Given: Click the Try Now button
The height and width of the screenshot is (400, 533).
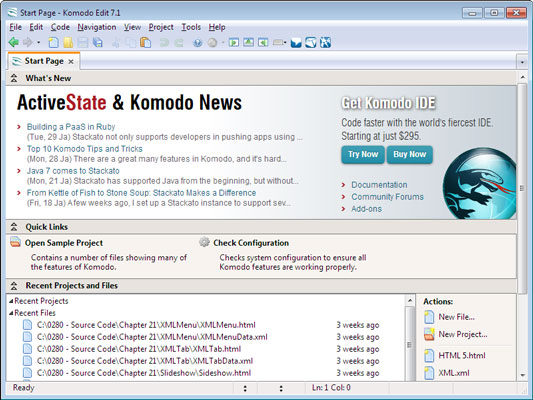Looking at the screenshot, I should pyautogui.click(x=363, y=155).
